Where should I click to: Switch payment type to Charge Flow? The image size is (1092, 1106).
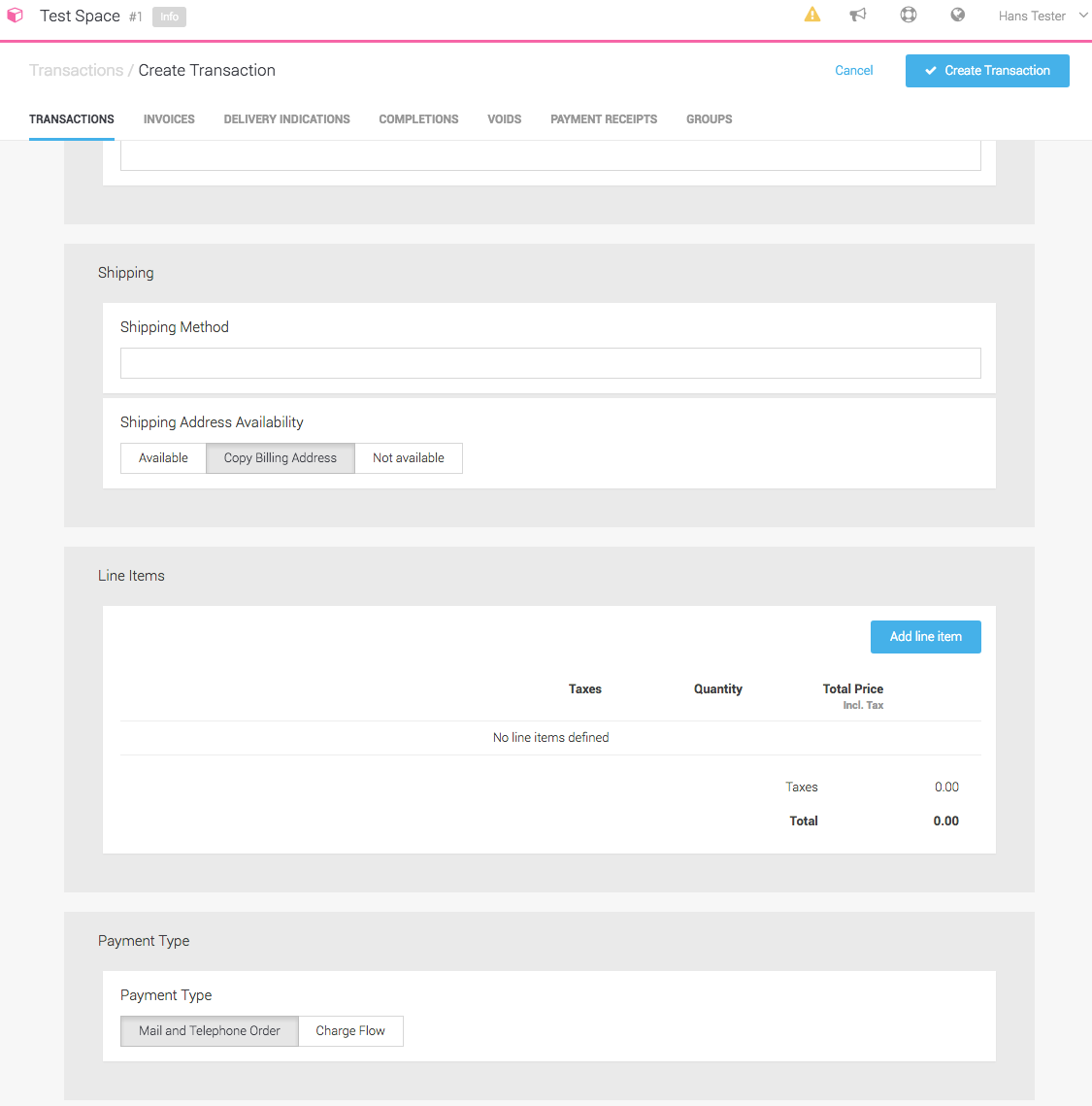coord(350,1031)
